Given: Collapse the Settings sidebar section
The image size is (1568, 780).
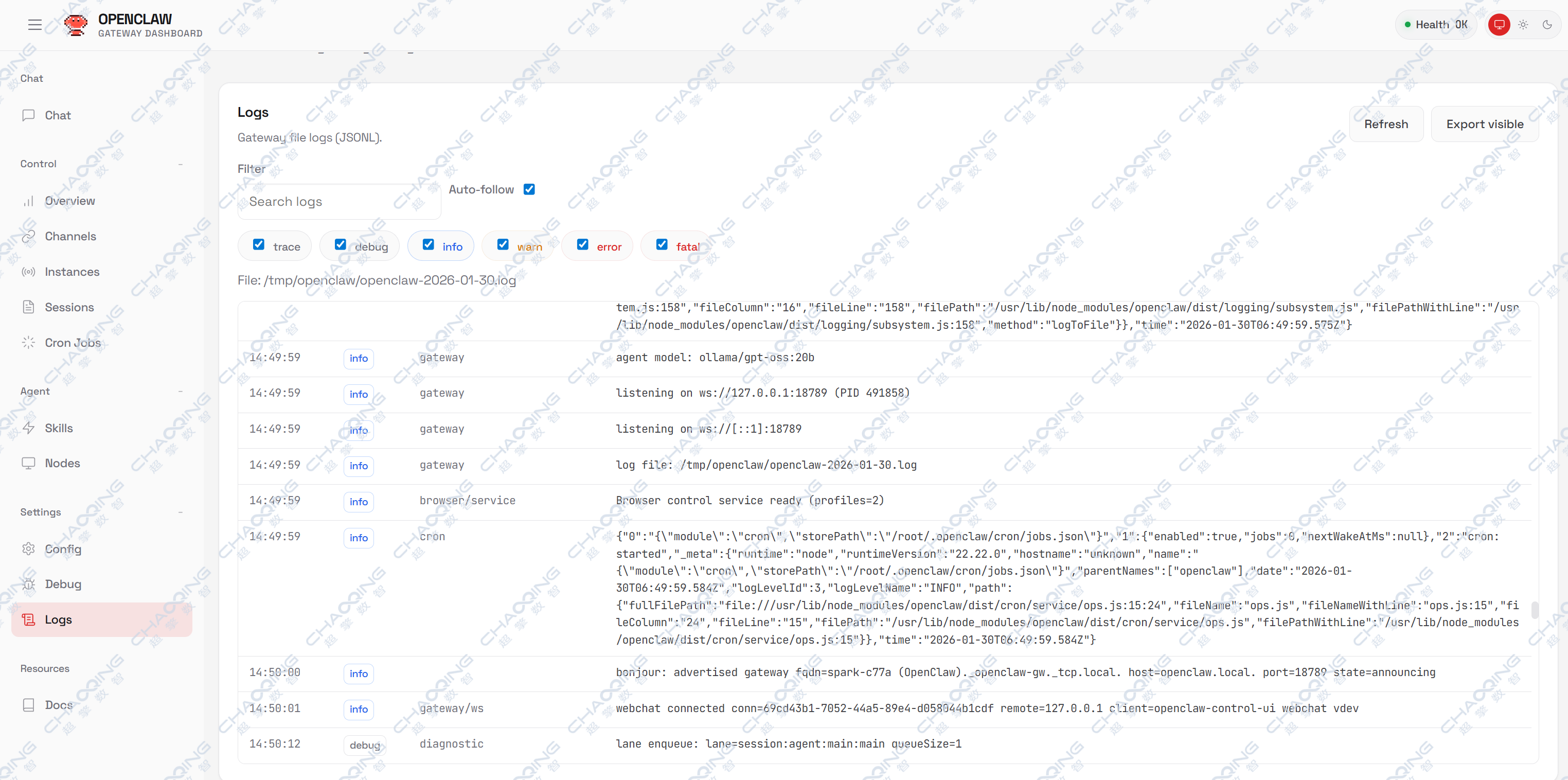Looking at the screenshot, I should point(180,512).
